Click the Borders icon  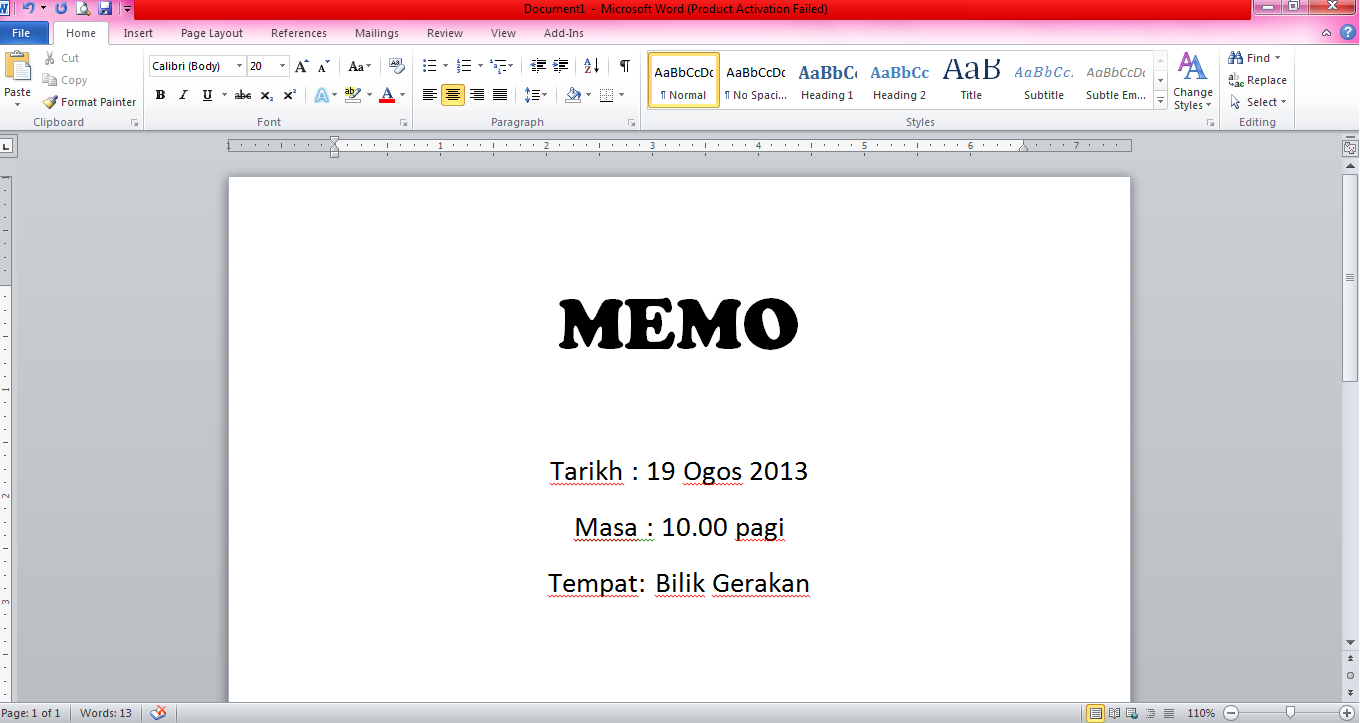tap(606, 95)
